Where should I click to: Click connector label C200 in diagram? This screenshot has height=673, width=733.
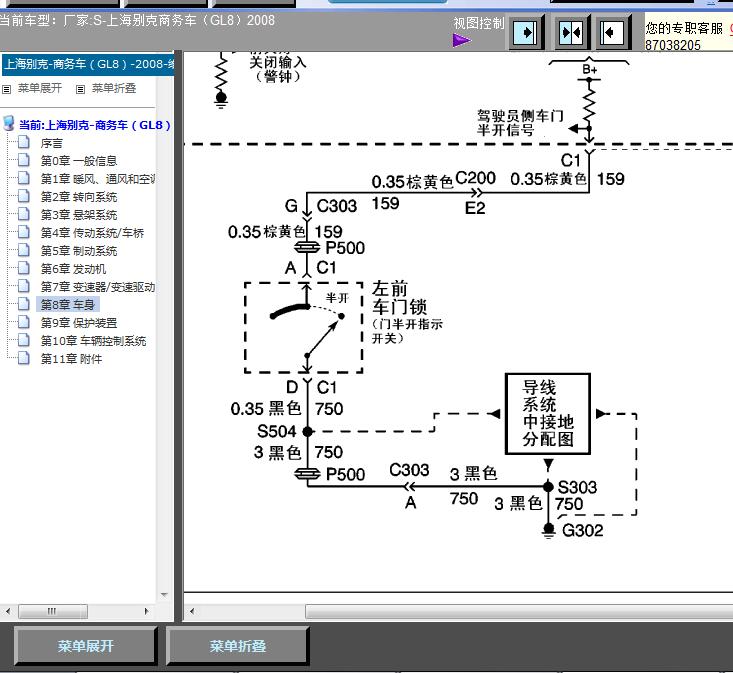point(475,178)
